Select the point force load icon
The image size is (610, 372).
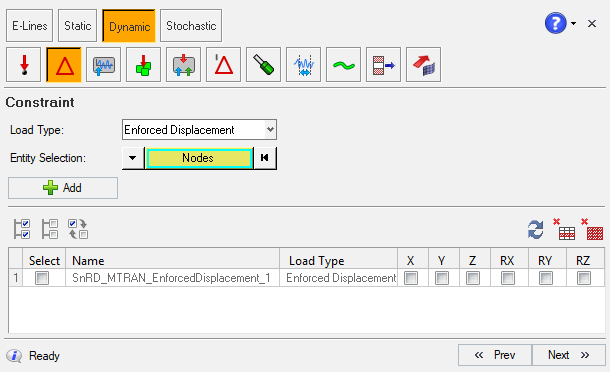pyautogui.click(x=24, y=65)
